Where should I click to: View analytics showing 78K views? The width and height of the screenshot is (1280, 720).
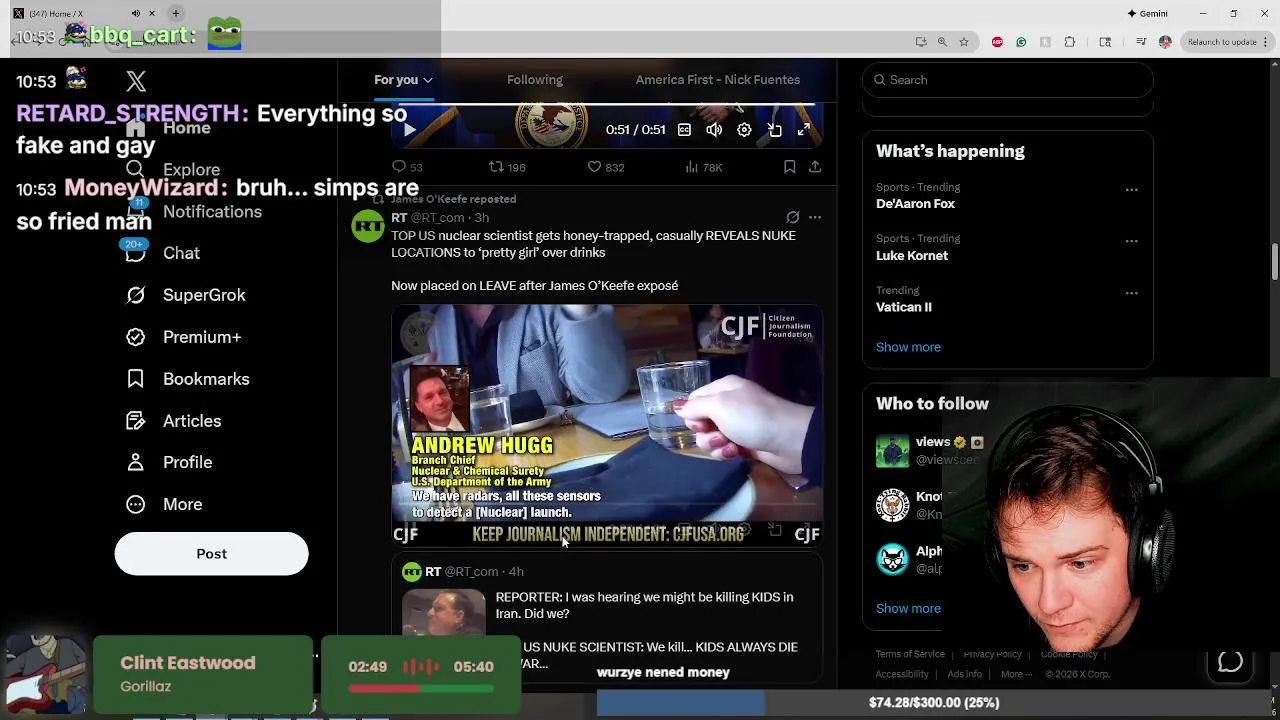coord(703,167)
